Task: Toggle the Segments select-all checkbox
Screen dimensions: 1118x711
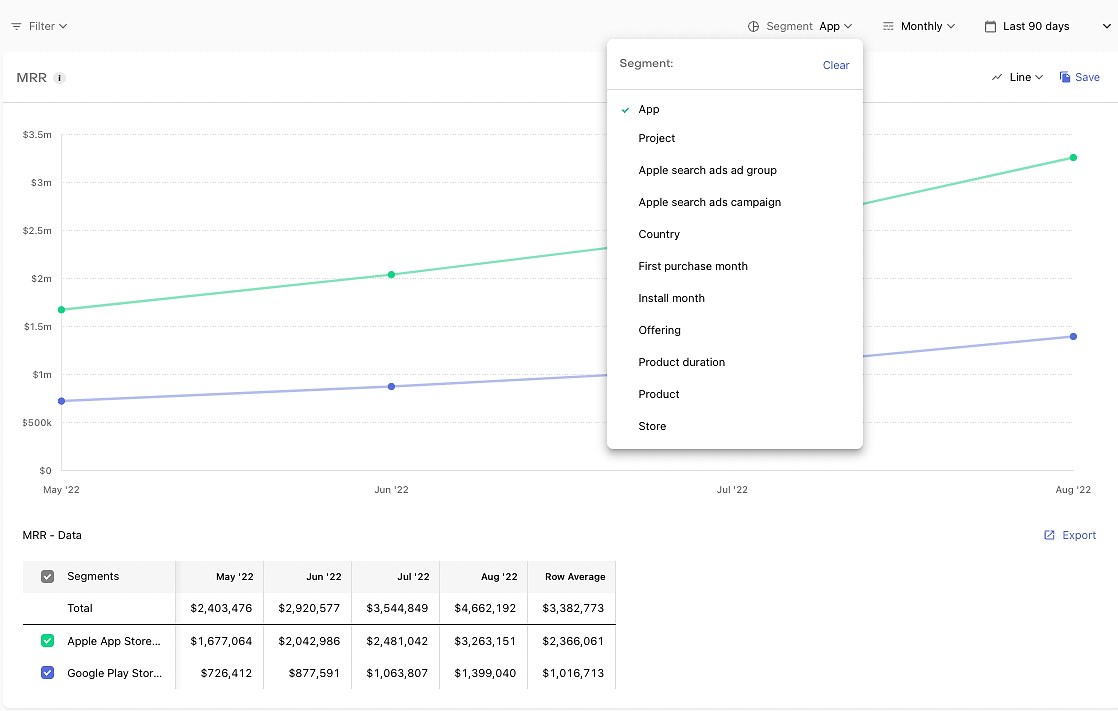Action: [x=48, y=576]
